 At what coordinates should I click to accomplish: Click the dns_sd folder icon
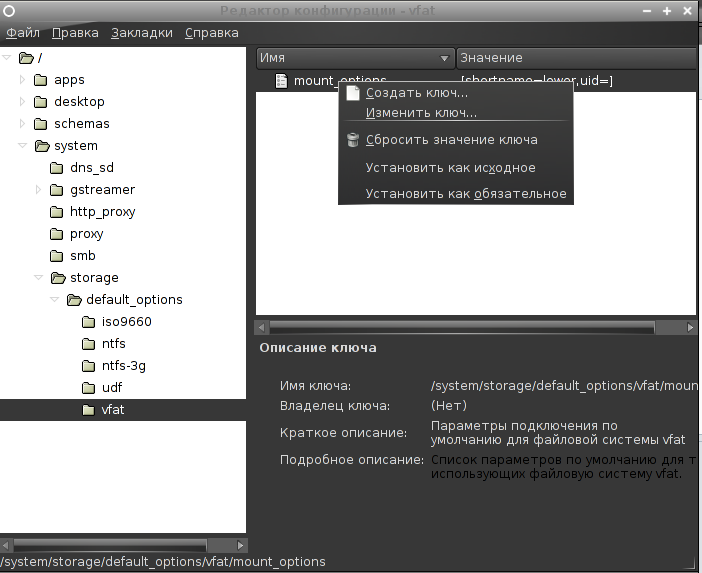tap(56, 168)
